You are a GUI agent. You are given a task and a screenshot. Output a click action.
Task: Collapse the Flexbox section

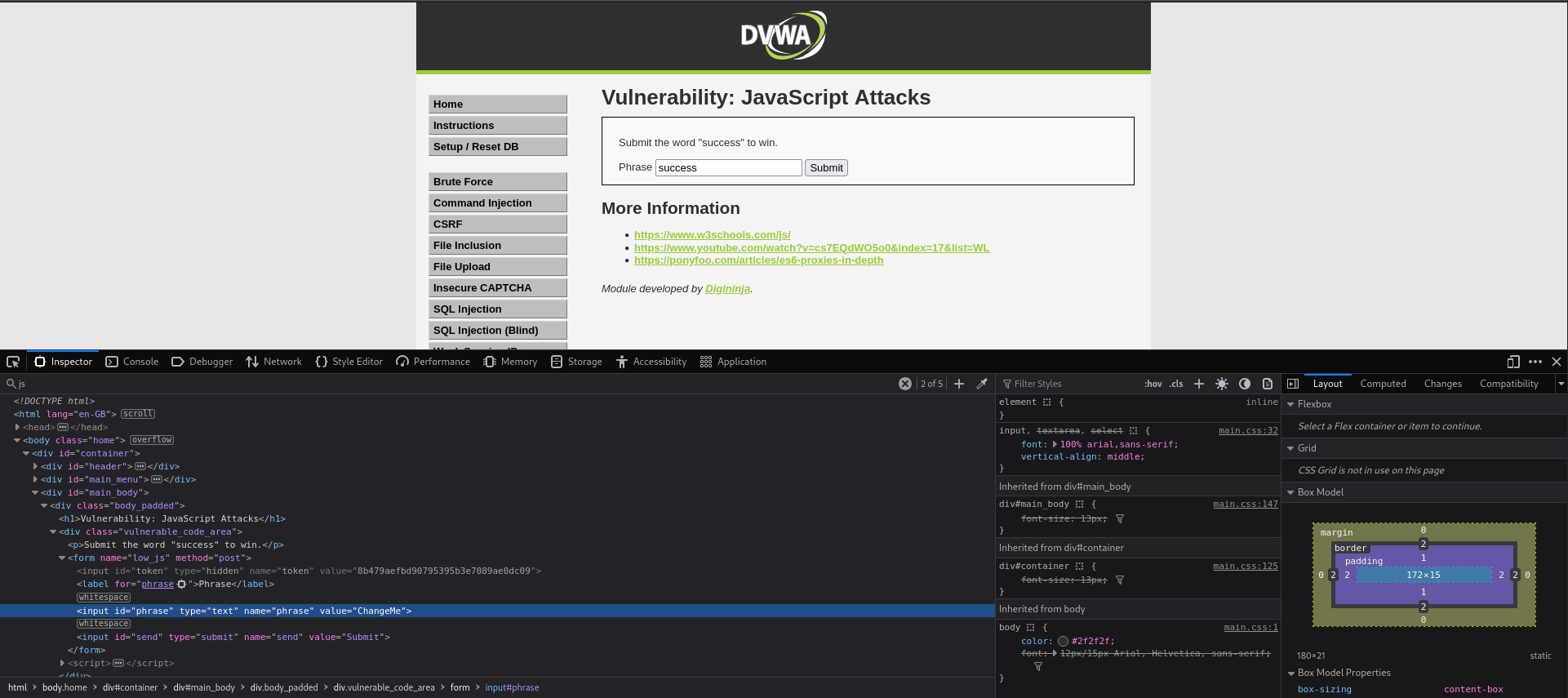(1290, 404)
